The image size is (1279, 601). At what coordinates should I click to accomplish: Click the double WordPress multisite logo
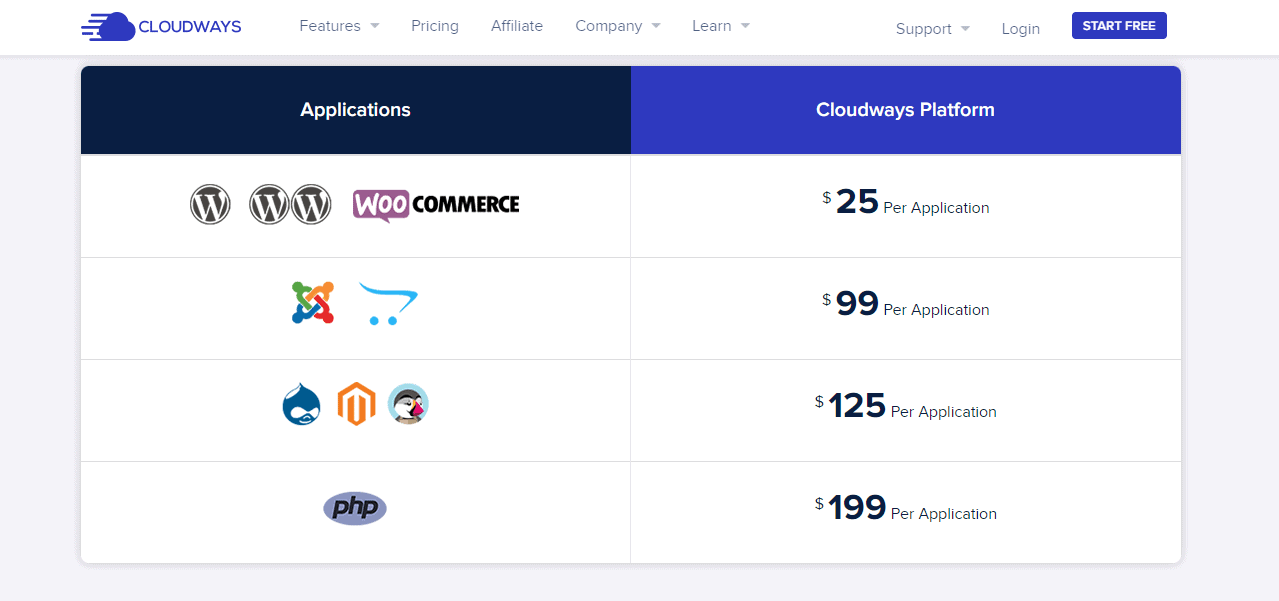(x=290, y=205)
